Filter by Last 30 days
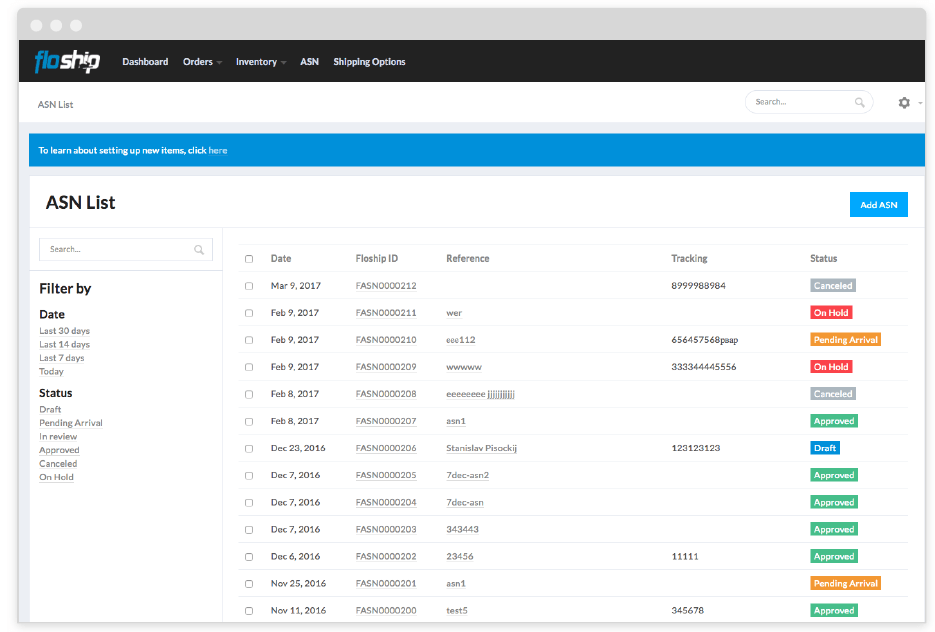The height and width of the screenshot is (632, 935). pyautogui.click(x=64, y=331)
